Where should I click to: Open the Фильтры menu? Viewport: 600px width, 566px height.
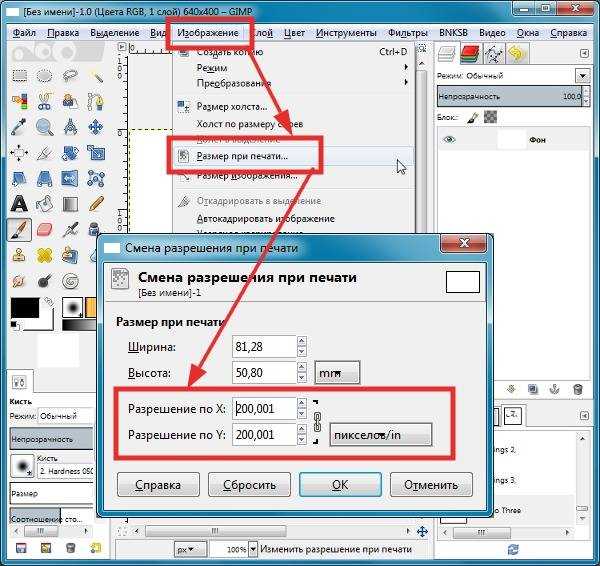[x=407, y=33]
